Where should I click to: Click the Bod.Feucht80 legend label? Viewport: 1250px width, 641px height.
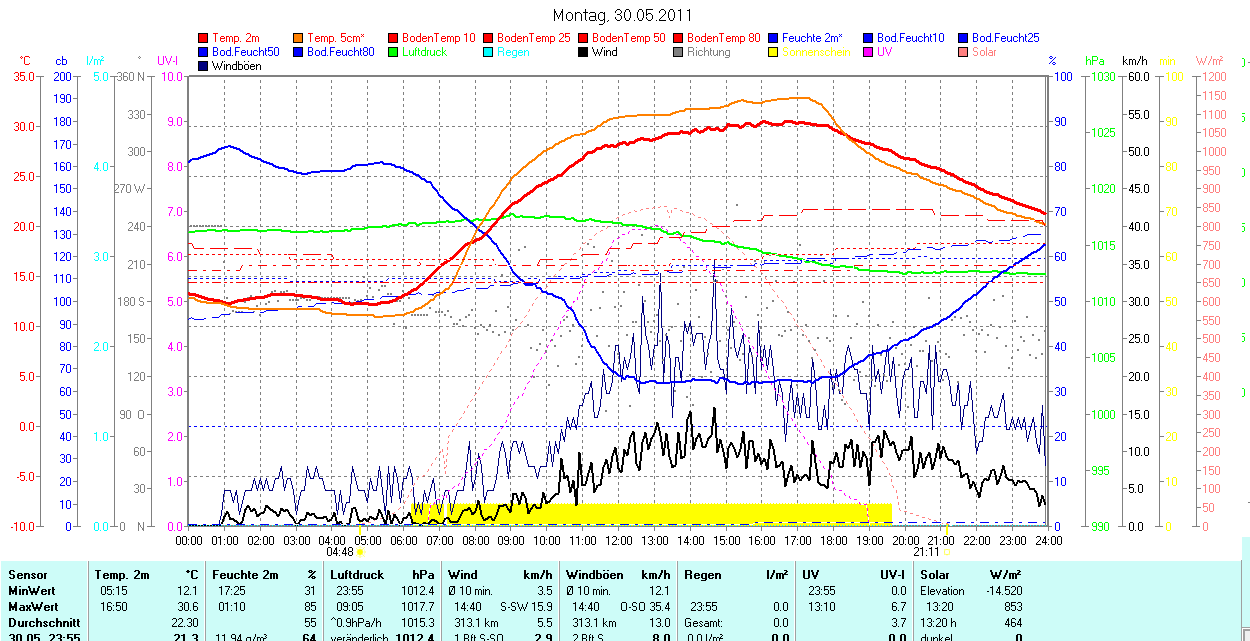pyautogui.click(x=340, y=52)
